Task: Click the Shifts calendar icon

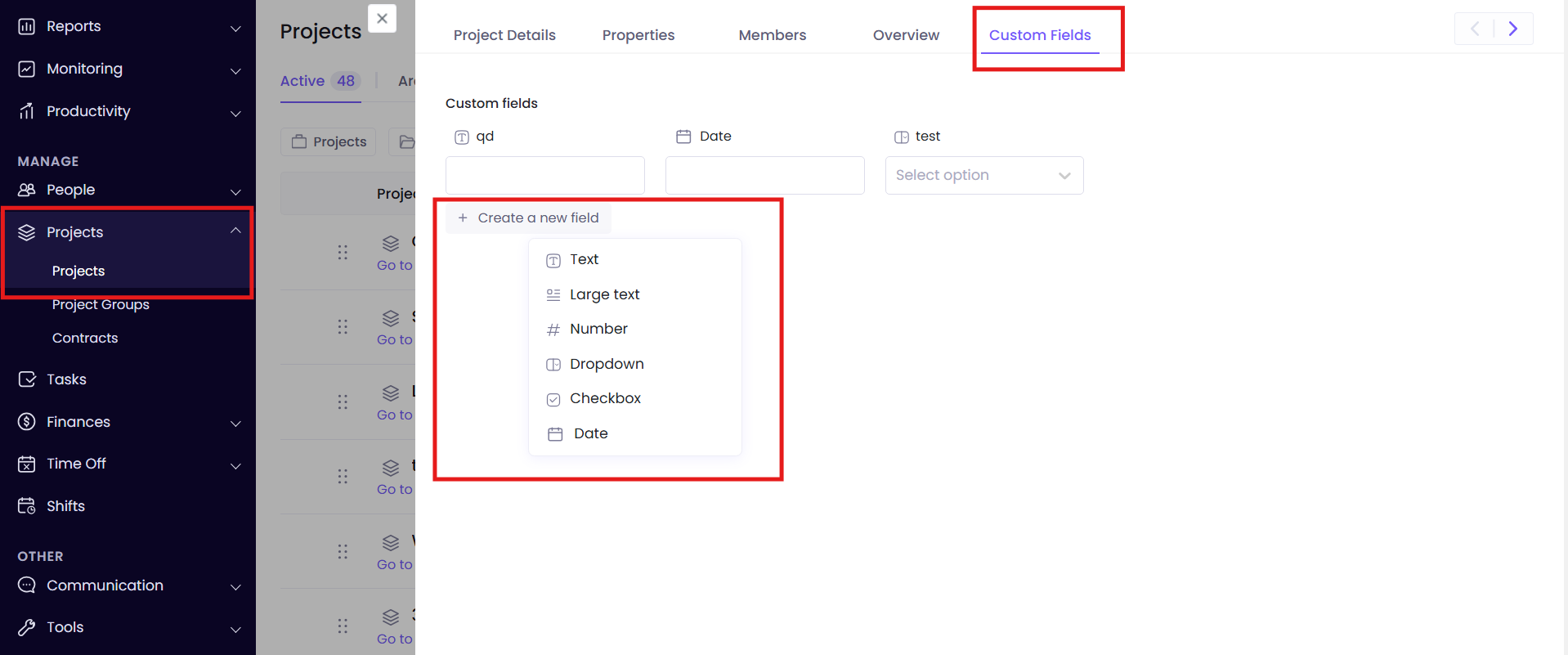Action: coord(27,506)
